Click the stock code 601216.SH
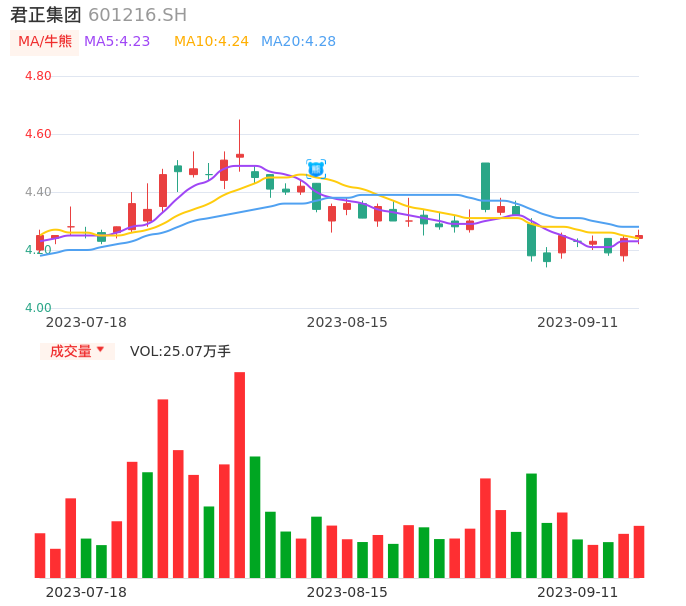Screen dimensions: 686x606 137,15
